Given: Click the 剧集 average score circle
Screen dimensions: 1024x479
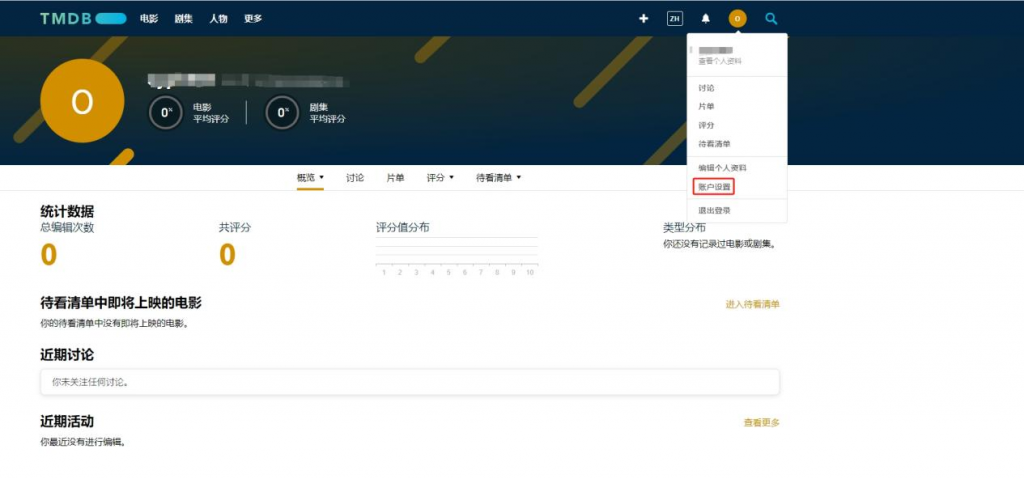Looking at the screenshot, I should click(282, 112).
